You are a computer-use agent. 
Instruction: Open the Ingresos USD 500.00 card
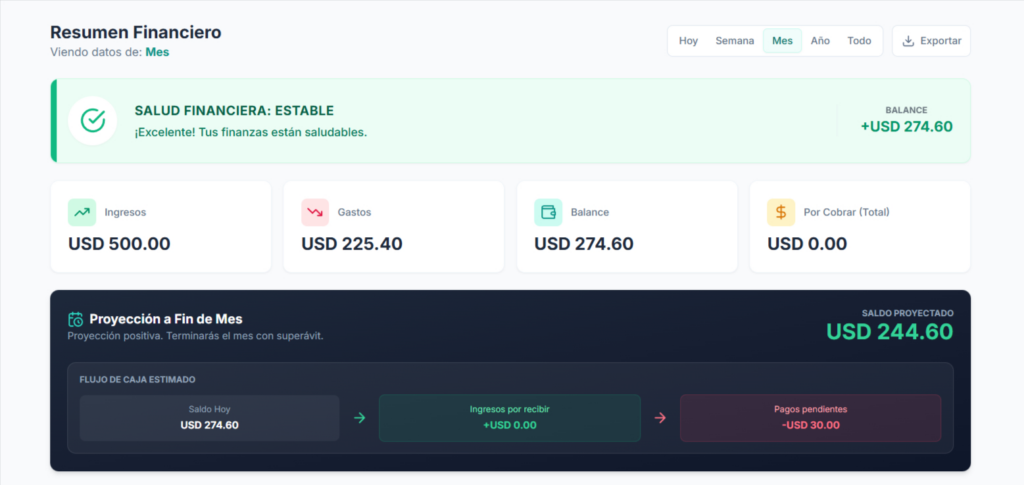click(x=160, y=227)
